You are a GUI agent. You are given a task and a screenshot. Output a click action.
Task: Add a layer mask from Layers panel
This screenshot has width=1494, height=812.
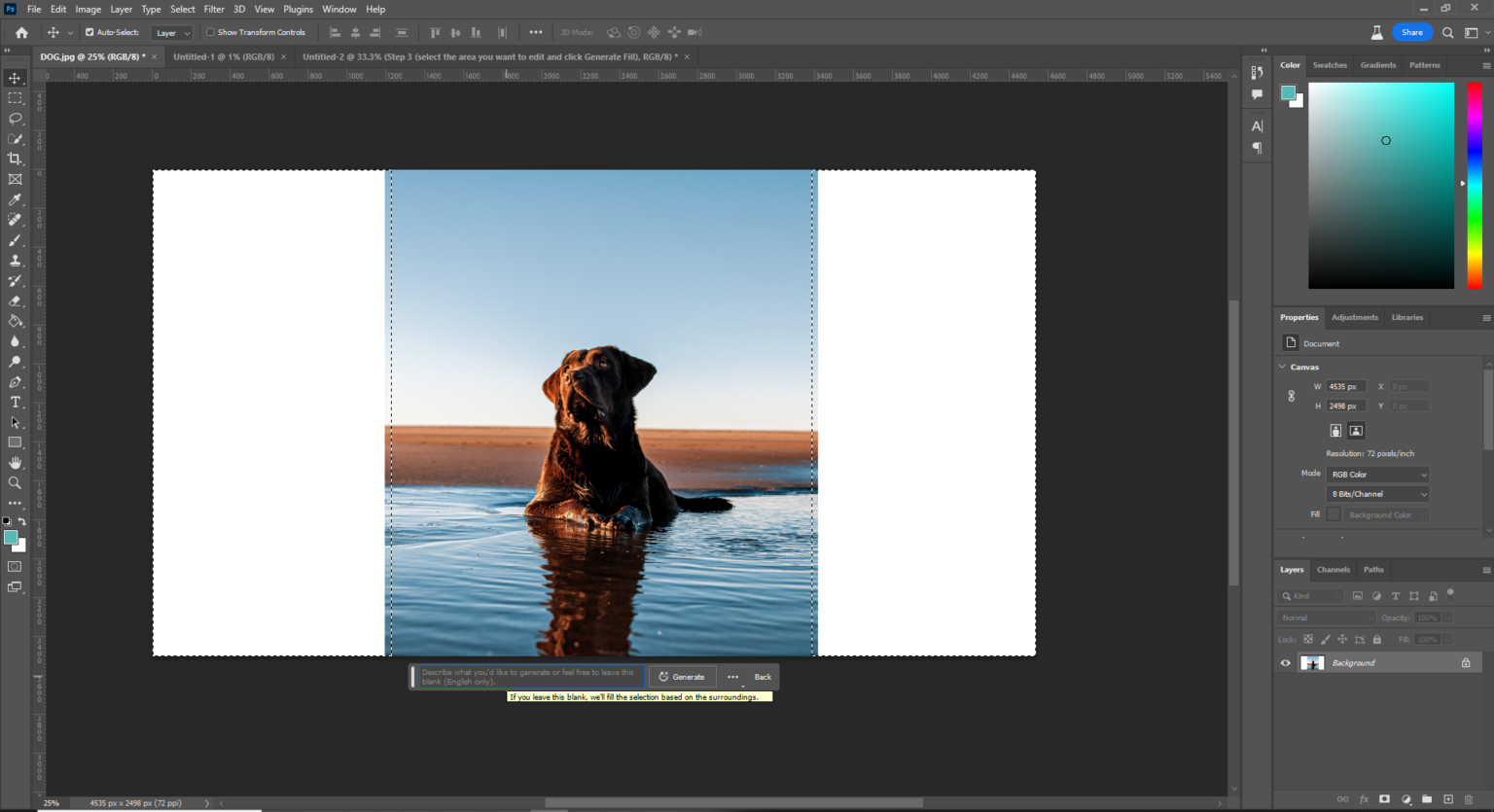(x=1384, y=799)
